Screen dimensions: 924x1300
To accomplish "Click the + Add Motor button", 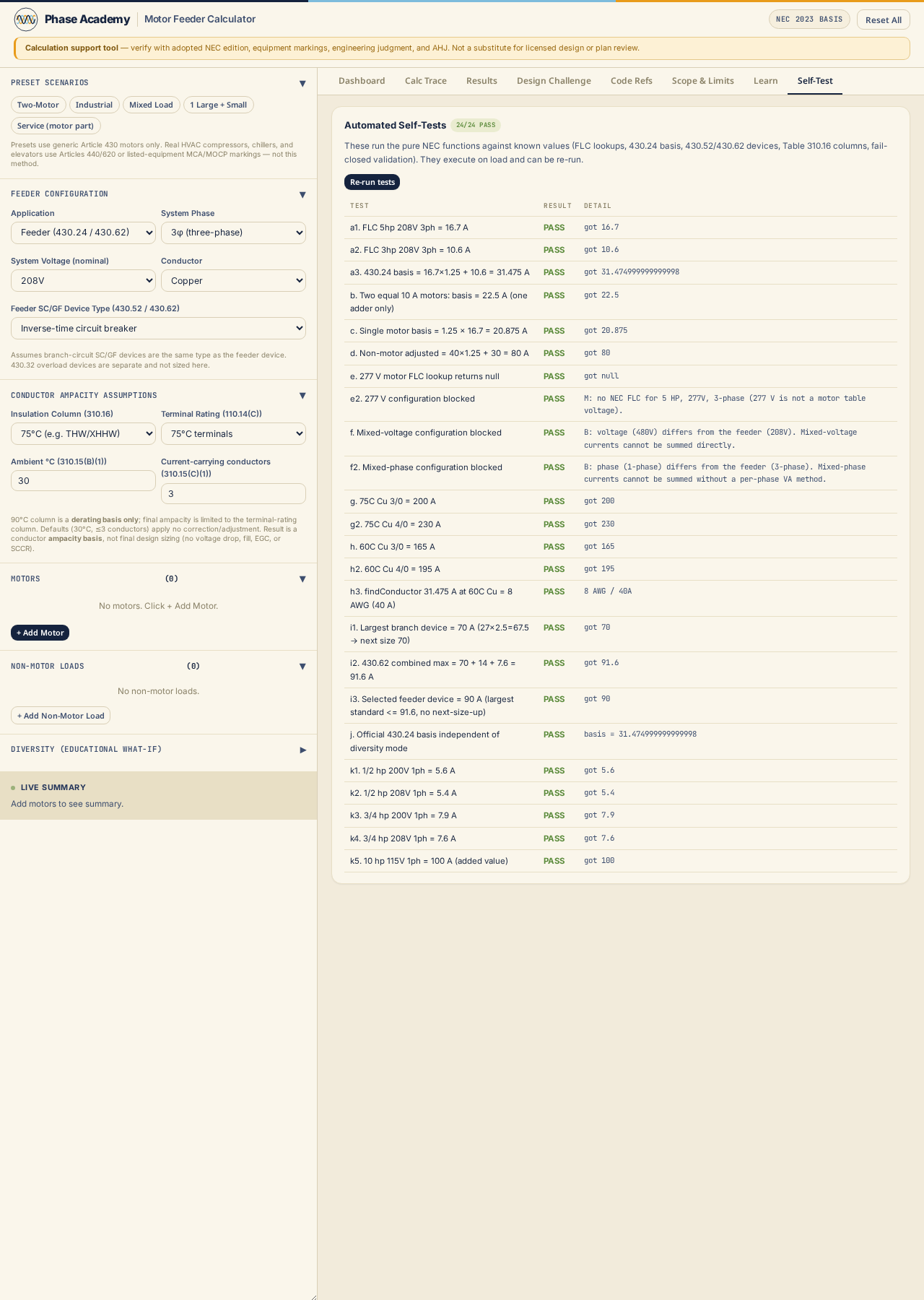I will (x=40, y=633).
